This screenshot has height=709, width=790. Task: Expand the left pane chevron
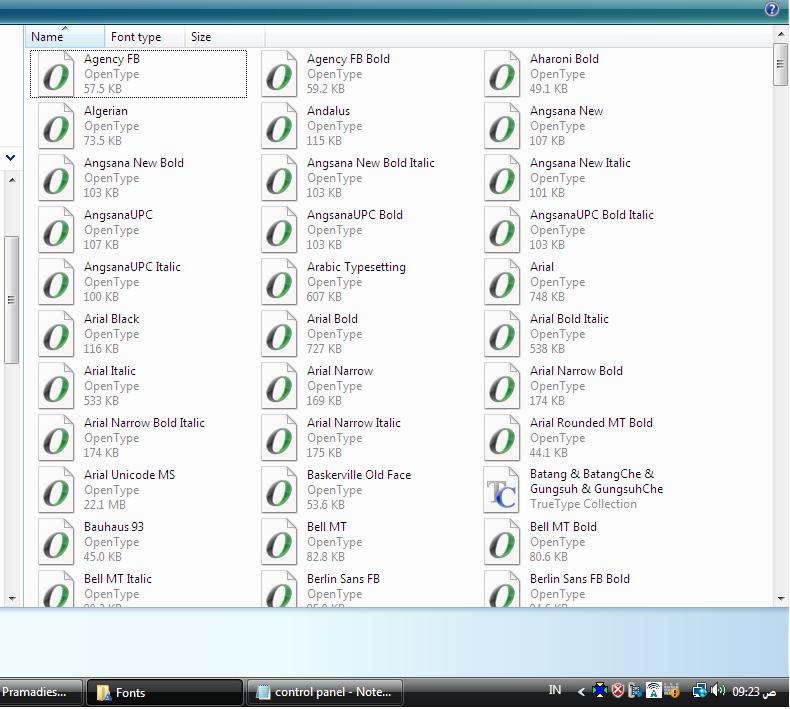pos(11,158)
